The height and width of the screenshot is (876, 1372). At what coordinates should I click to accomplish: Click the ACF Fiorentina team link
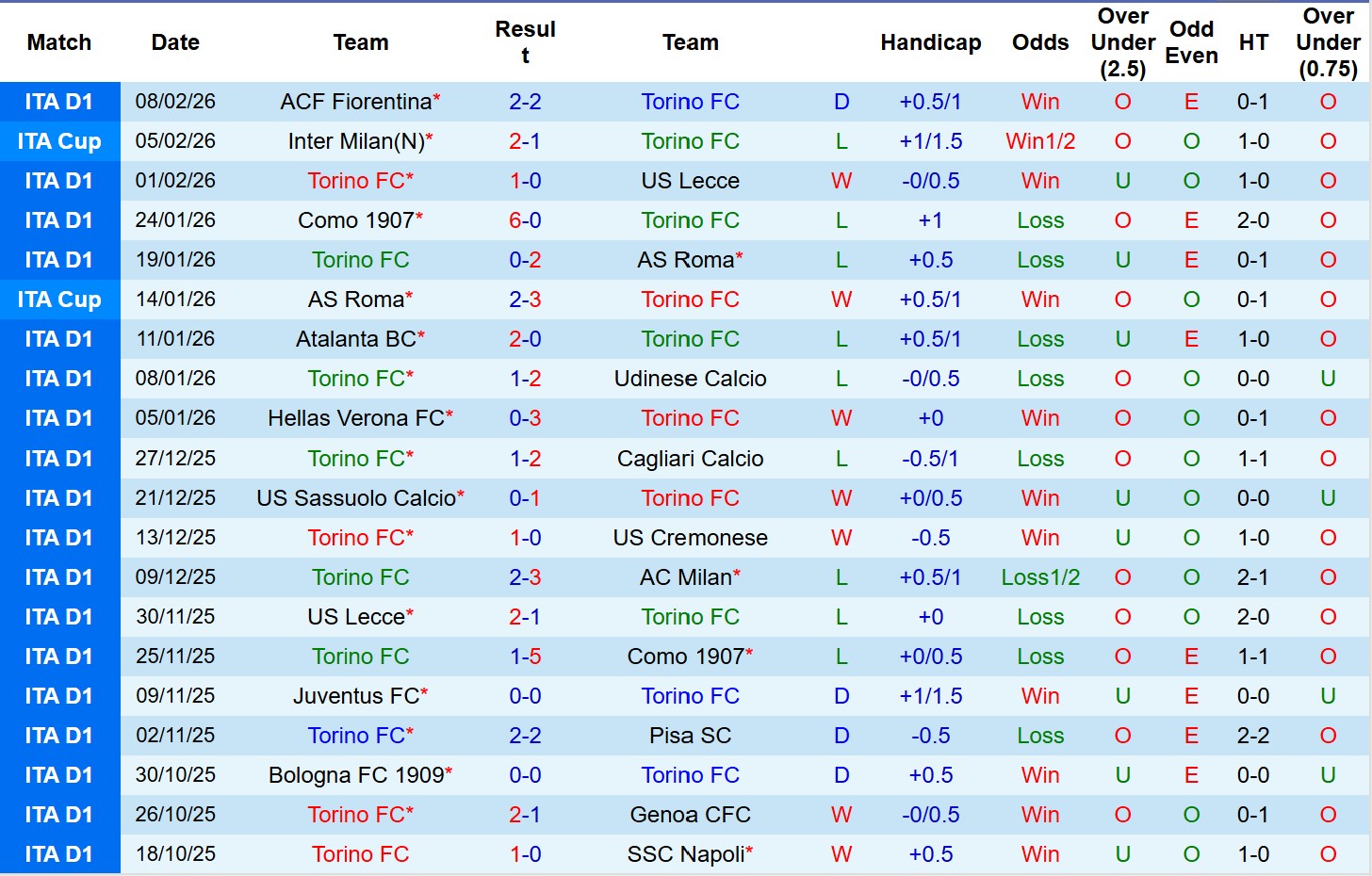(356, 102)
